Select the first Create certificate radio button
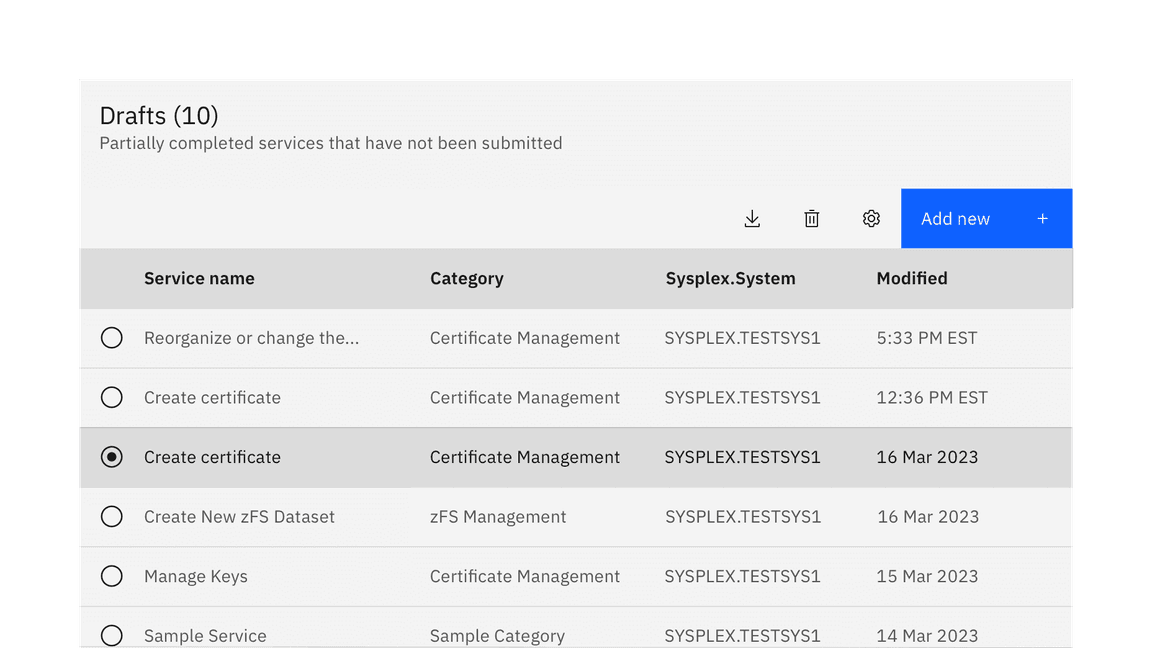The image size is (1152, 648). 111,397
